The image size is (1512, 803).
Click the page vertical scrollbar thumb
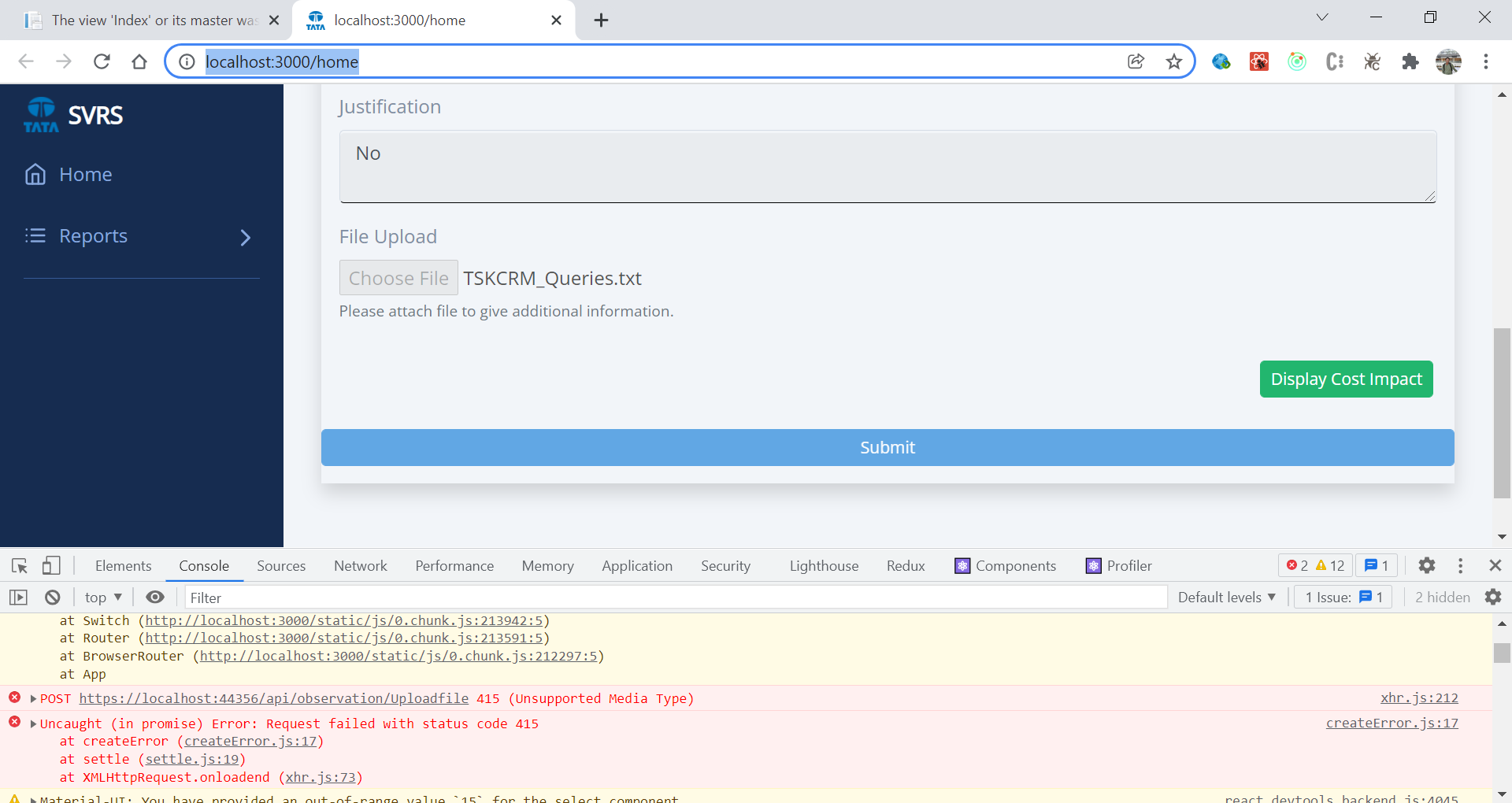coord(1502,413)
